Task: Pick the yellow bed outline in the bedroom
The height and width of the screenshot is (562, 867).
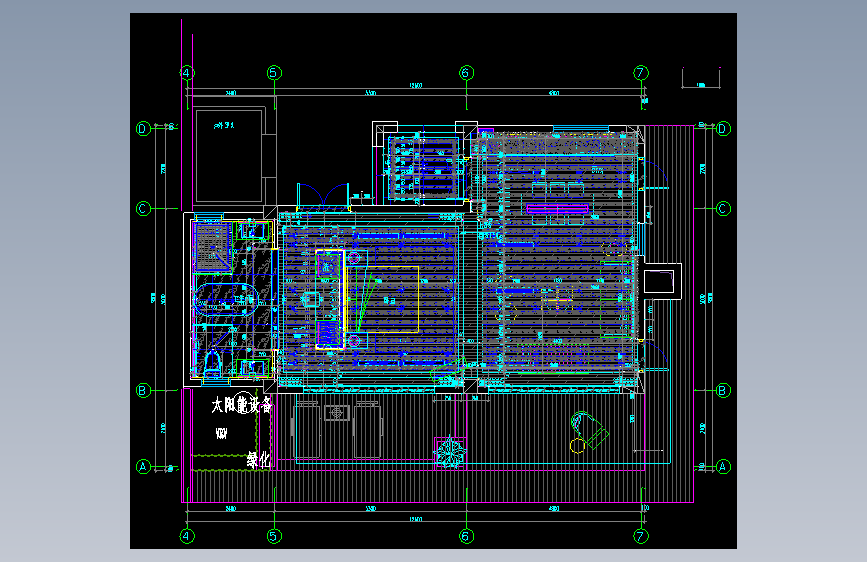Action: [x=382, y=299]
